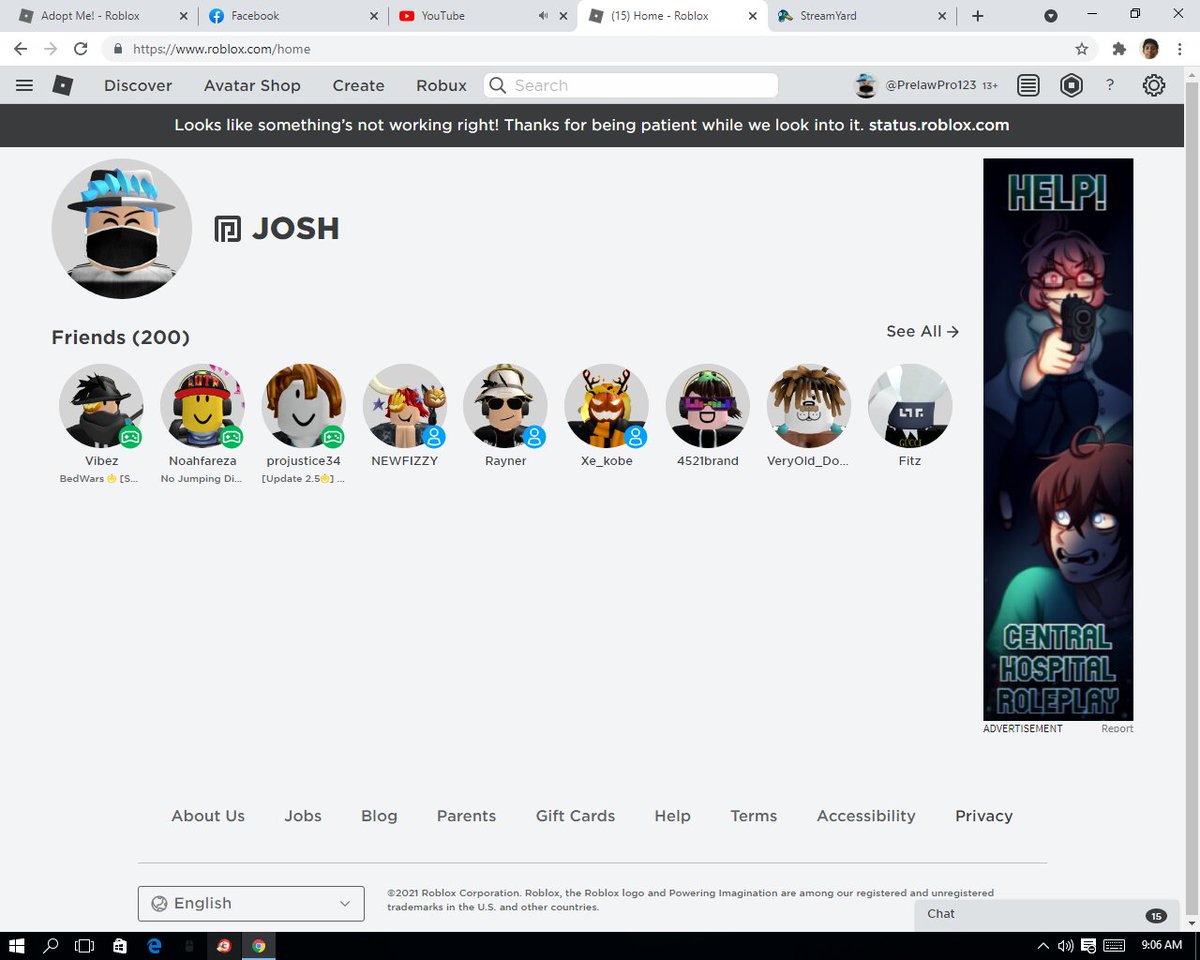Open VeryOld_Do... friend avatar

tap(808, 406)
